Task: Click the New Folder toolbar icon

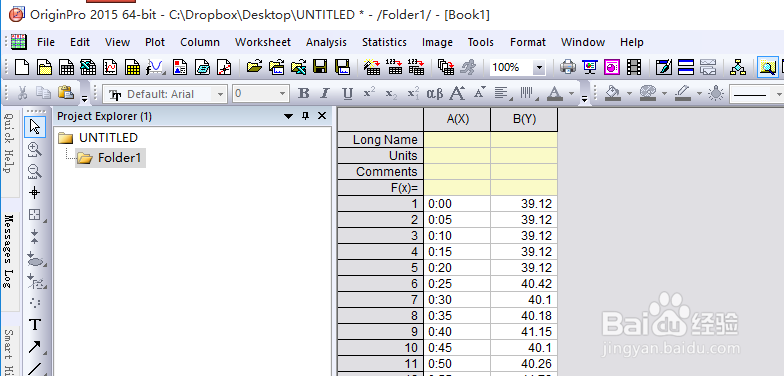Action: [x=45, y=66]
